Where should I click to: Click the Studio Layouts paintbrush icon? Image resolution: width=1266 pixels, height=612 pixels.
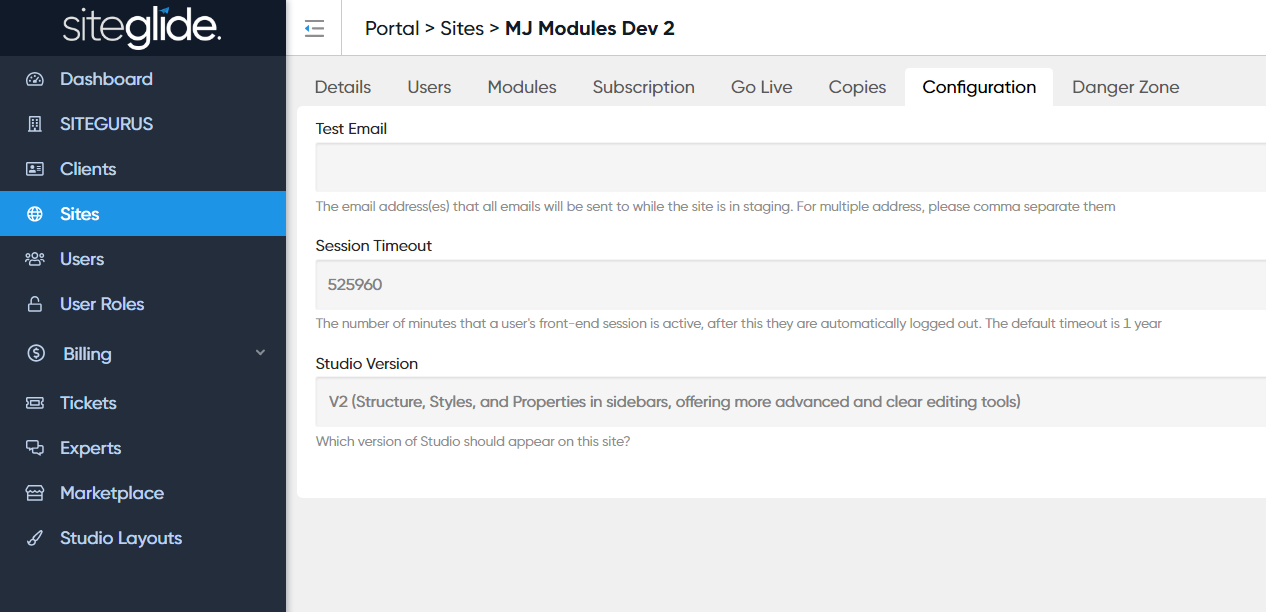coord(35,538)
